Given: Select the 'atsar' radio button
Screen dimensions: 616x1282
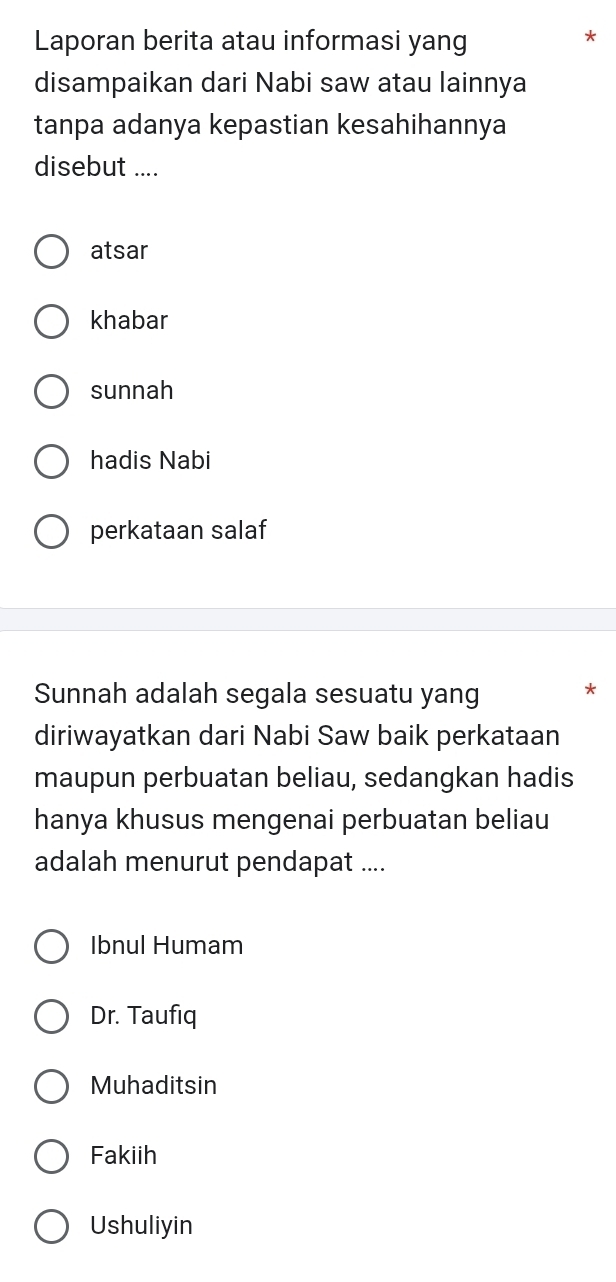Looking at the screenshot, I should [52, 252].
